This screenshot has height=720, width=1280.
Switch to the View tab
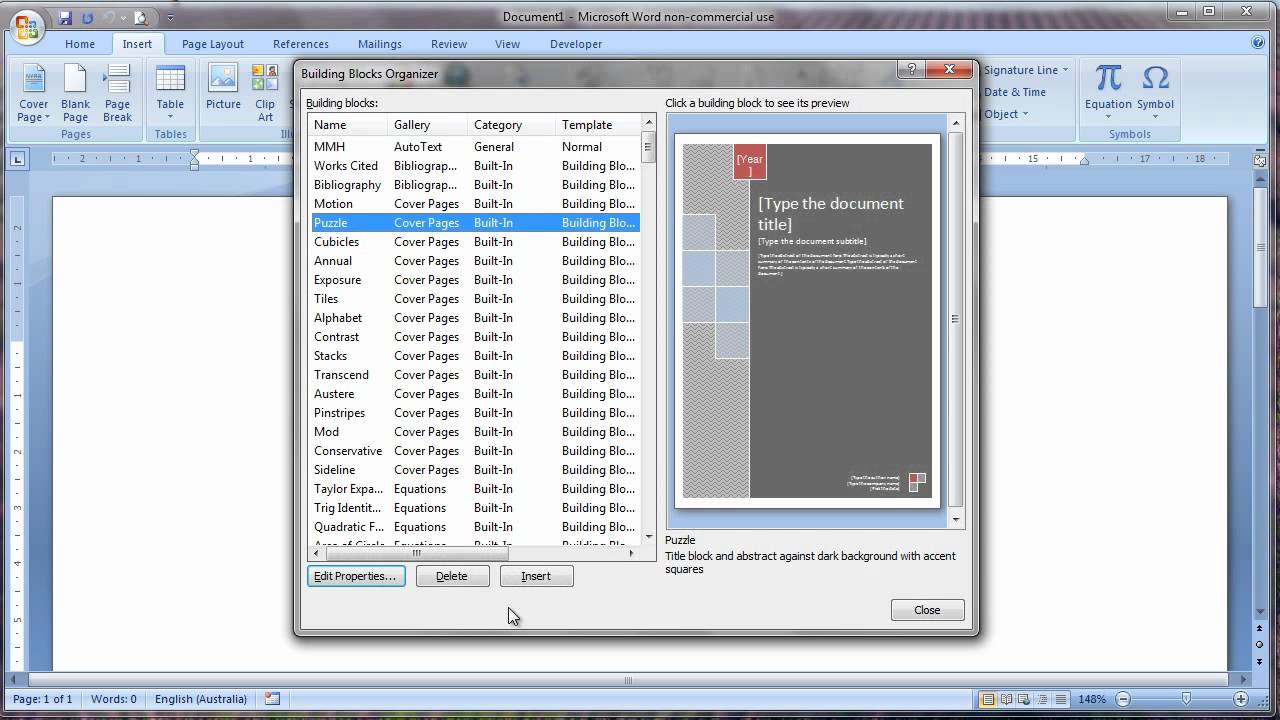tap(508, 44)
